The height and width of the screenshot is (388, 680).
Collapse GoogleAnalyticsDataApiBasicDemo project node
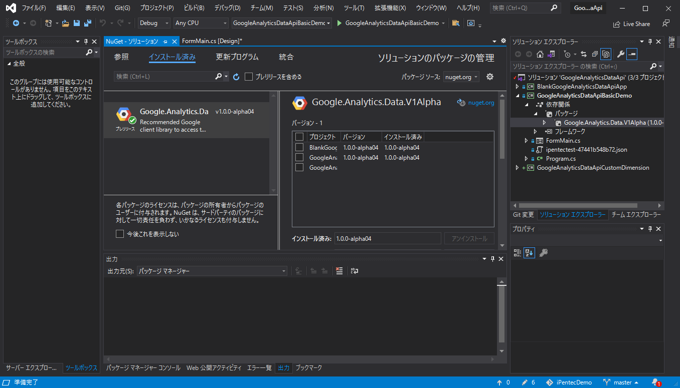pos(517,96)
